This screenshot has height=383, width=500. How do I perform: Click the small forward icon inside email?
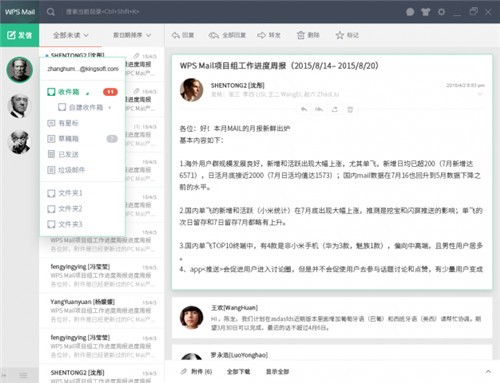tap(335, 109)
